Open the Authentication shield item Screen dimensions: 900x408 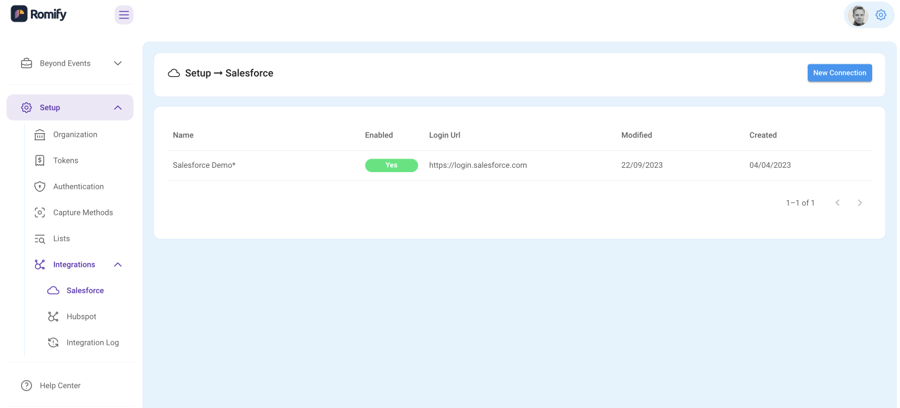click(78, 186)
